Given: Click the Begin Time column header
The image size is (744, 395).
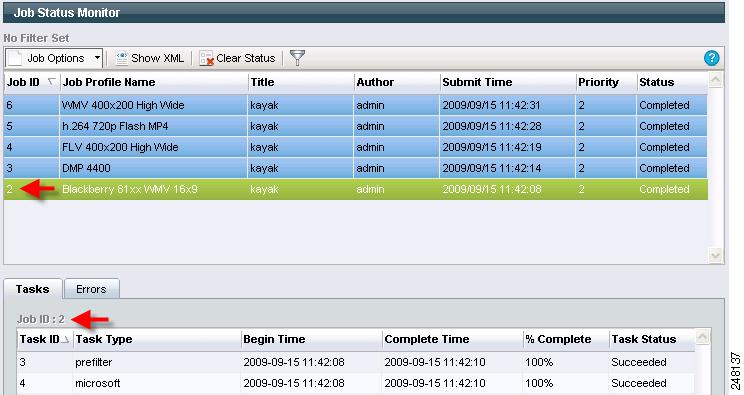Looking at the screenshot, I should 312,339.
